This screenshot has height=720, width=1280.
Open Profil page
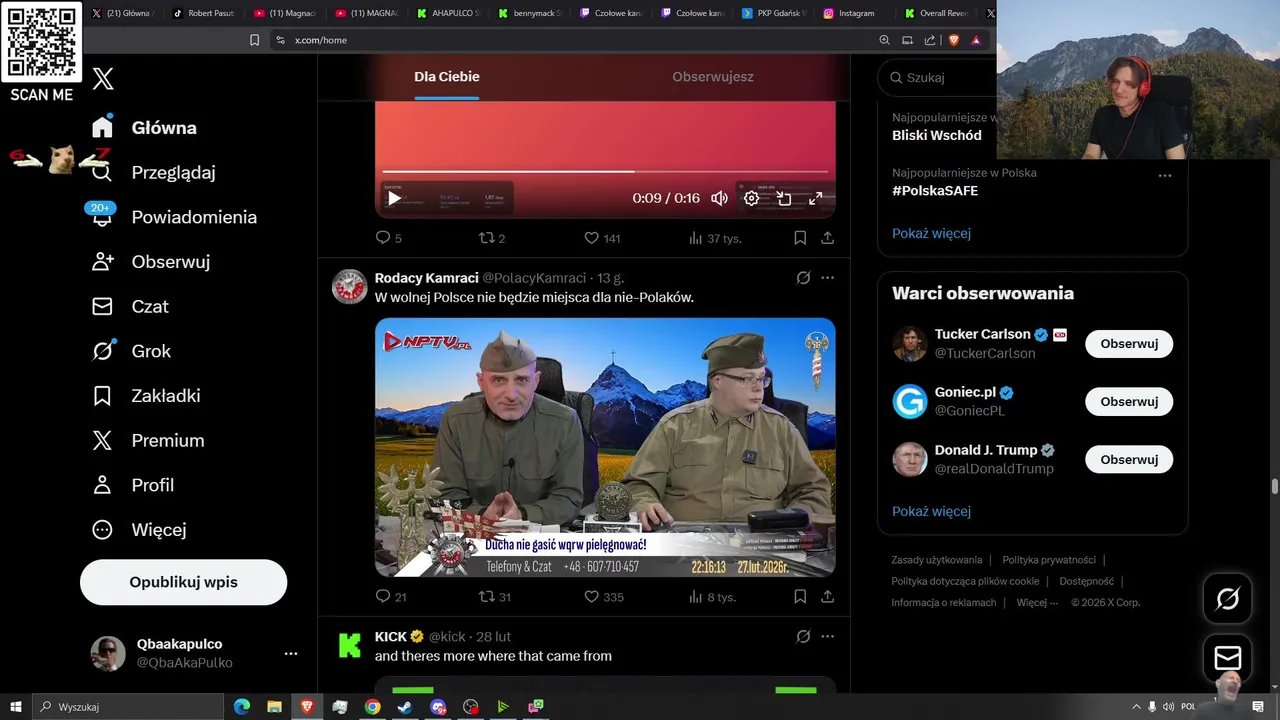133,485
